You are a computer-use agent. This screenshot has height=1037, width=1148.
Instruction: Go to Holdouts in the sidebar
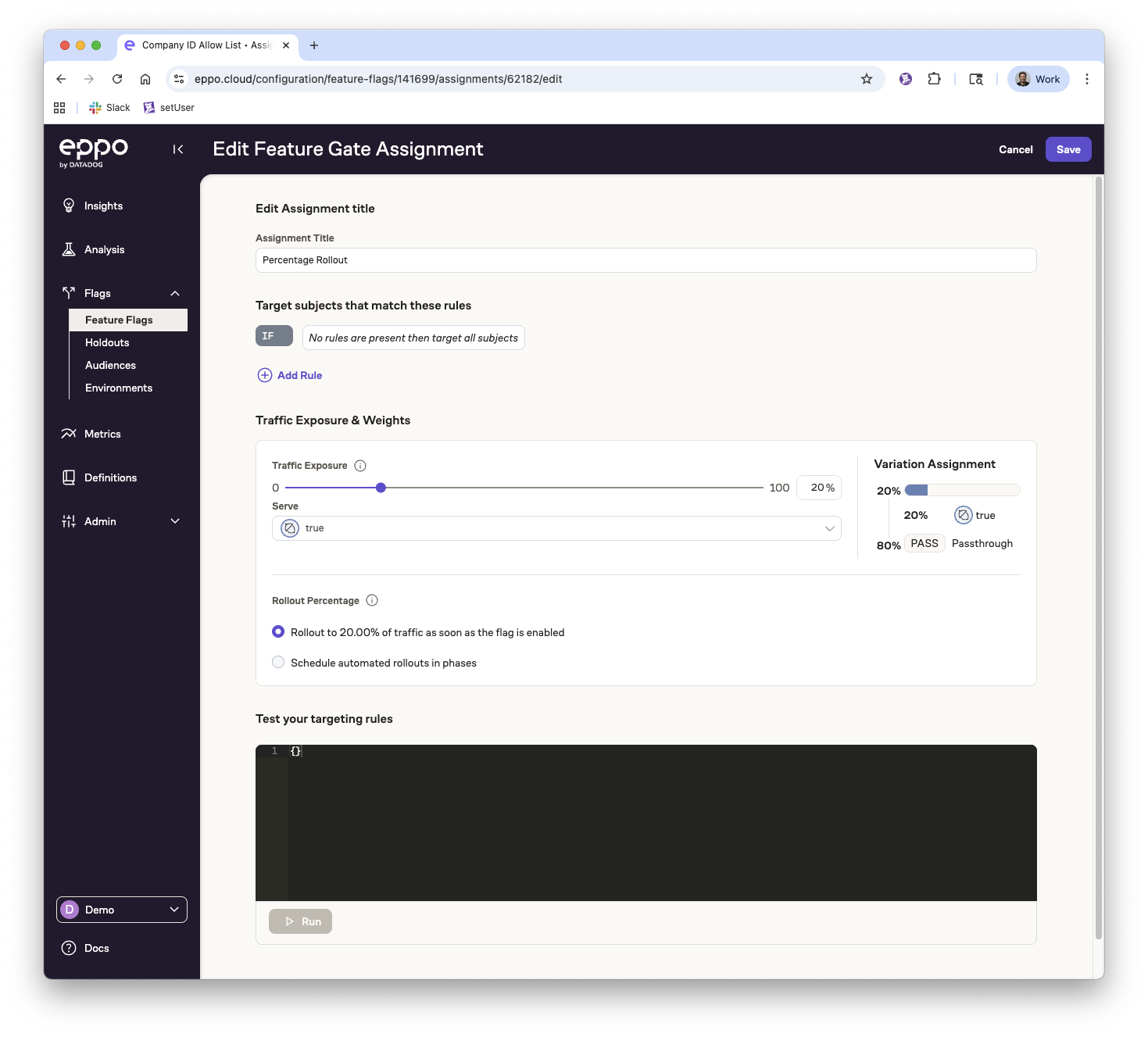107,342
